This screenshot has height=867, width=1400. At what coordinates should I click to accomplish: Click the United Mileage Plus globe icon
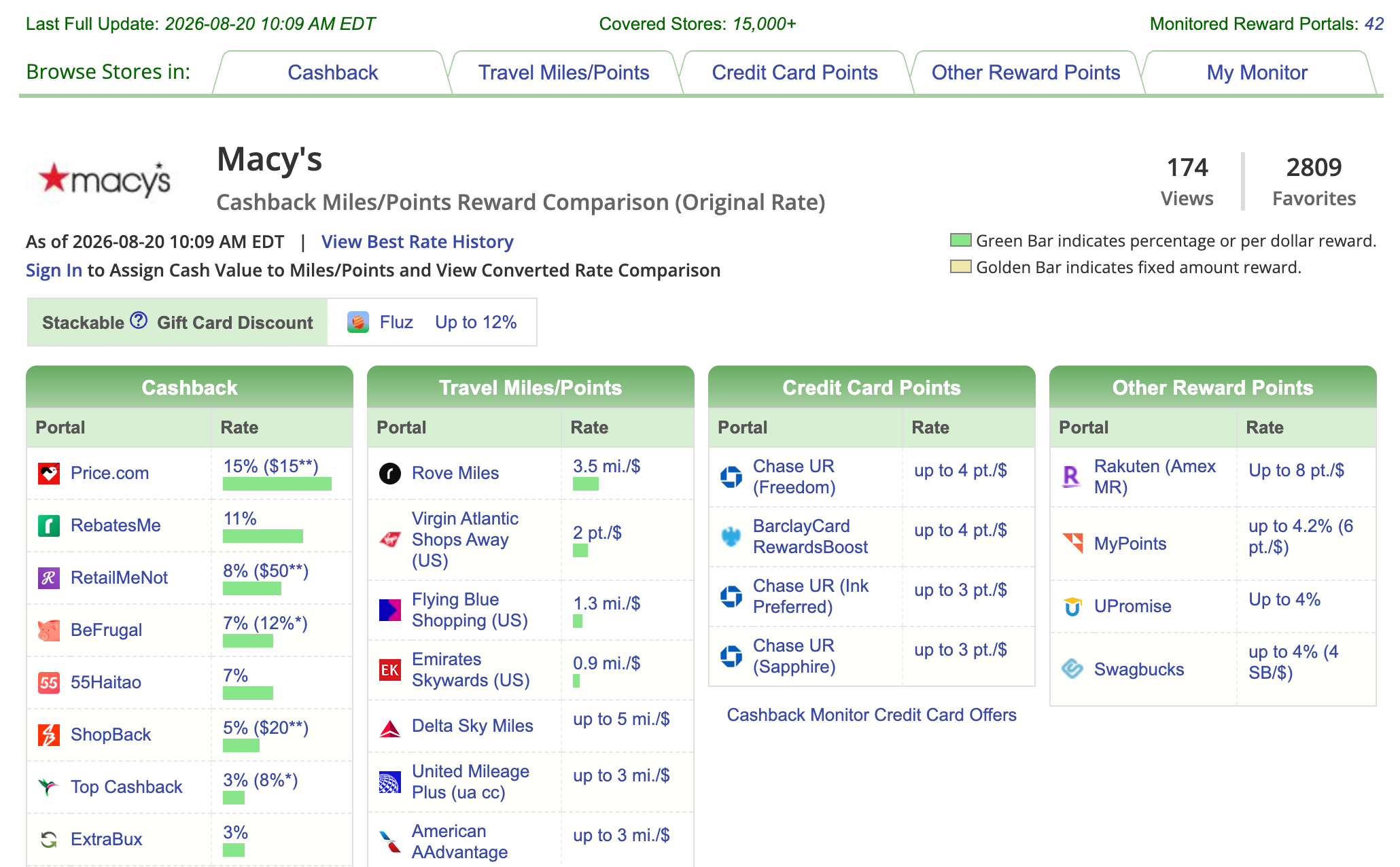tap(390, 783)
